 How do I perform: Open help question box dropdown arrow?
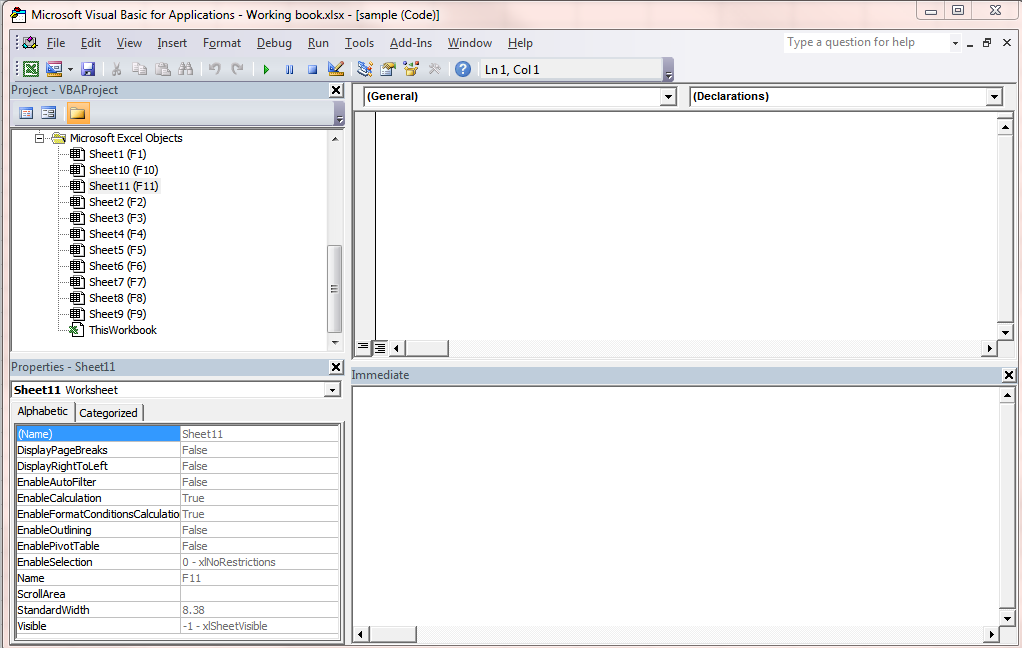[955, 43]
